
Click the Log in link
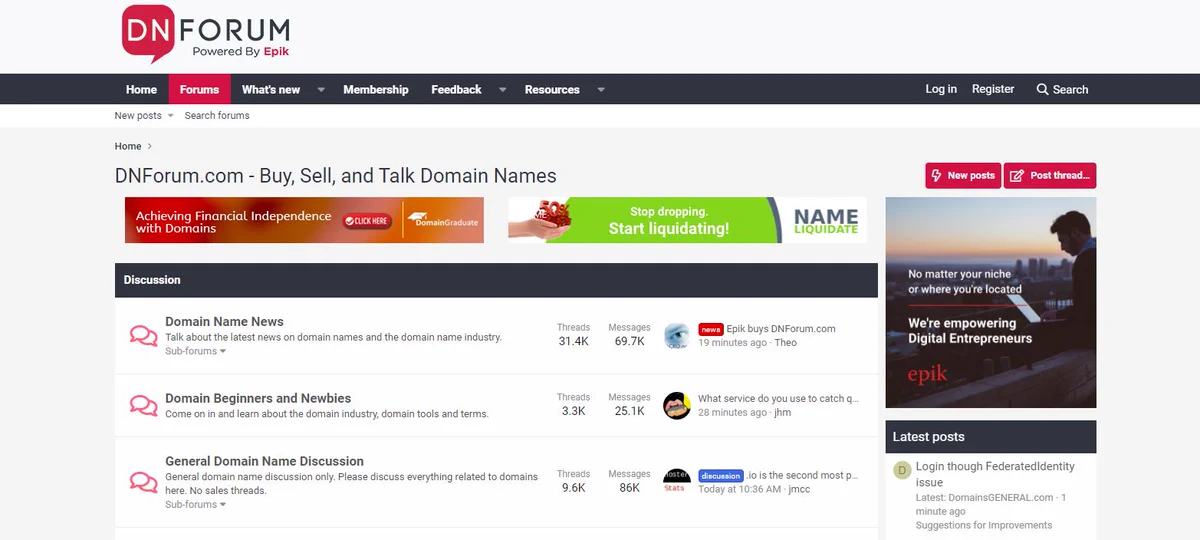pyautogui.click(x=941, y=89)
